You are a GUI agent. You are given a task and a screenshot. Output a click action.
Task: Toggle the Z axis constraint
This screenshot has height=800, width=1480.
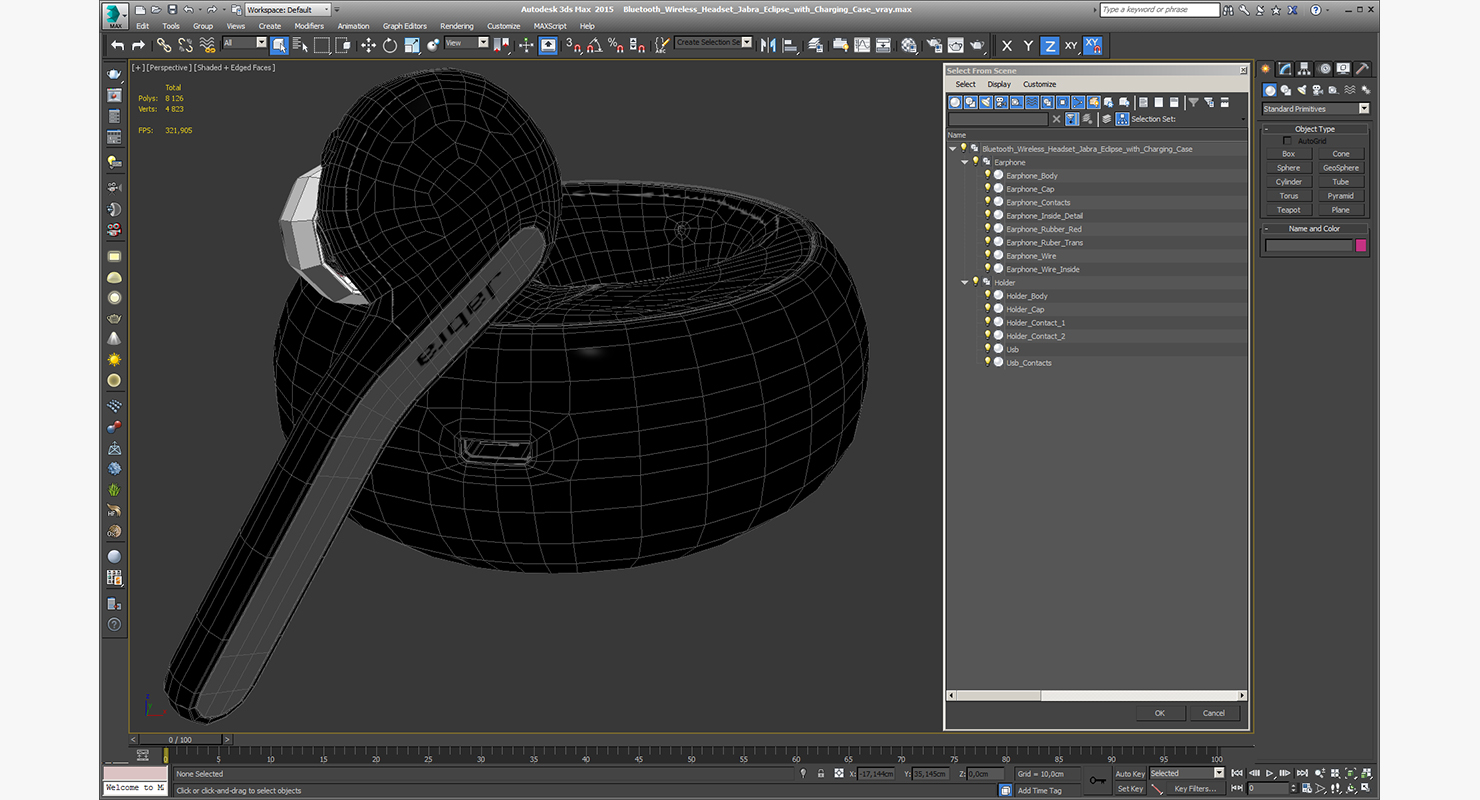coord(1049,46)
